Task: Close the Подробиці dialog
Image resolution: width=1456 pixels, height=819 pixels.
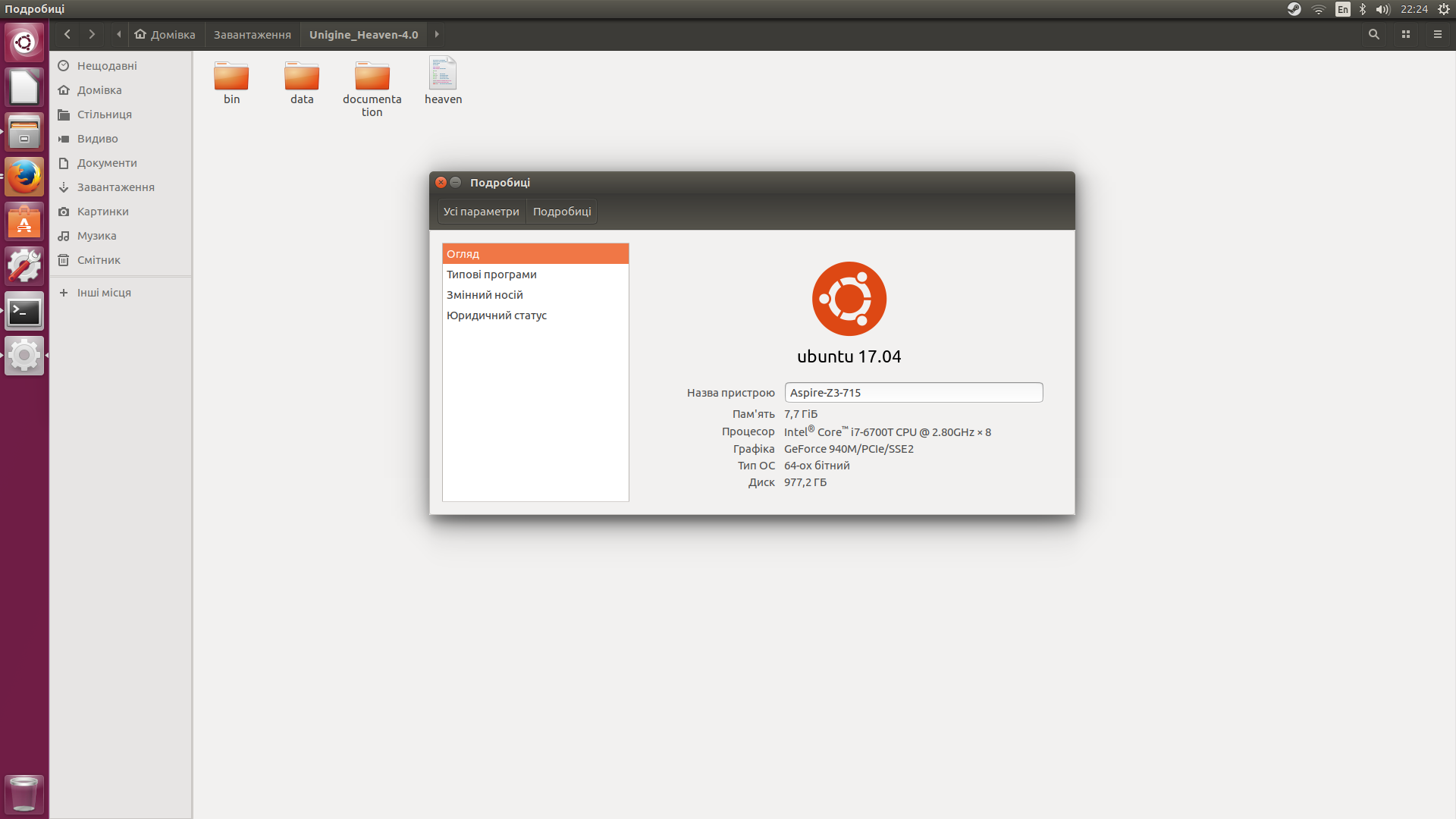Action: point(441,183)
